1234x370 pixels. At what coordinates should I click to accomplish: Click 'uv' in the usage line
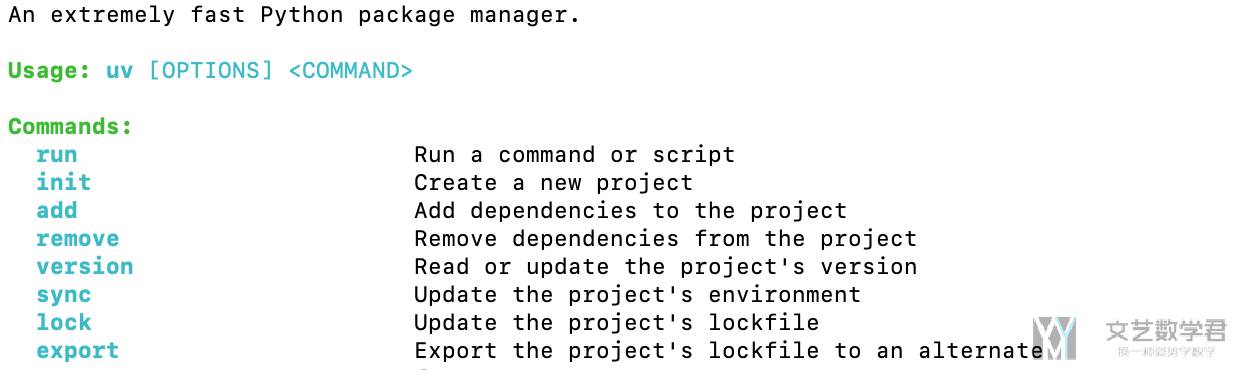120,72
